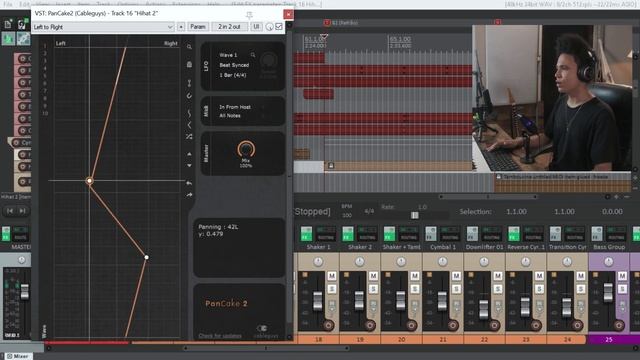Screen dimensions: 640x360
Task: Mute the Shaker + Tamb channel
Action: coord(415,276)
